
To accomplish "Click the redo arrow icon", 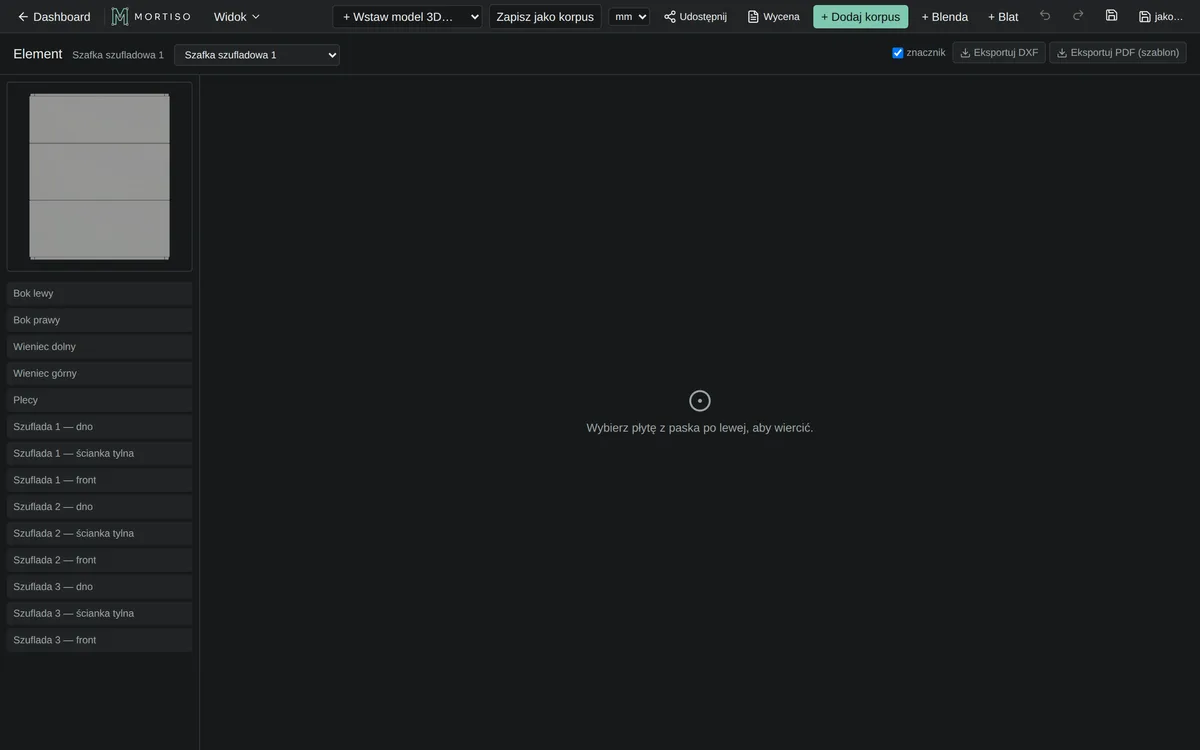I will point(1078,16).
